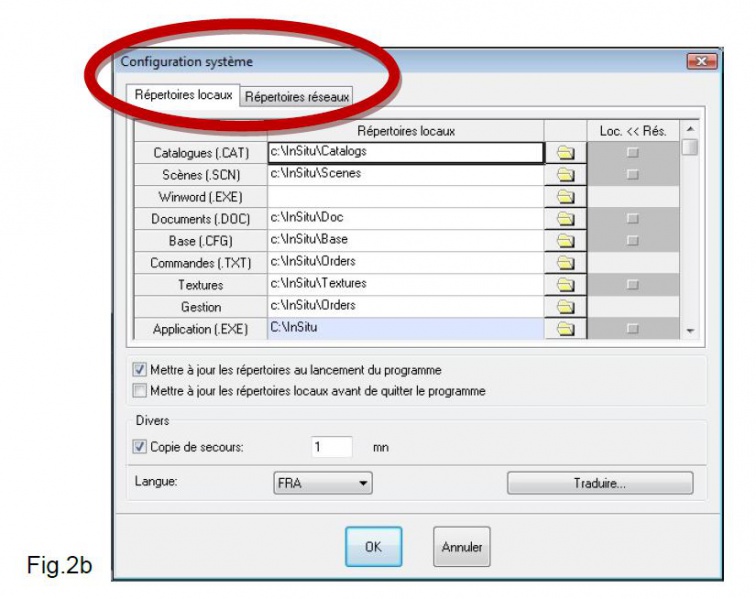Browse folder for Scènes (.SCN) row
The width and height of the screenshot is (756, 599).
(566, 174)
